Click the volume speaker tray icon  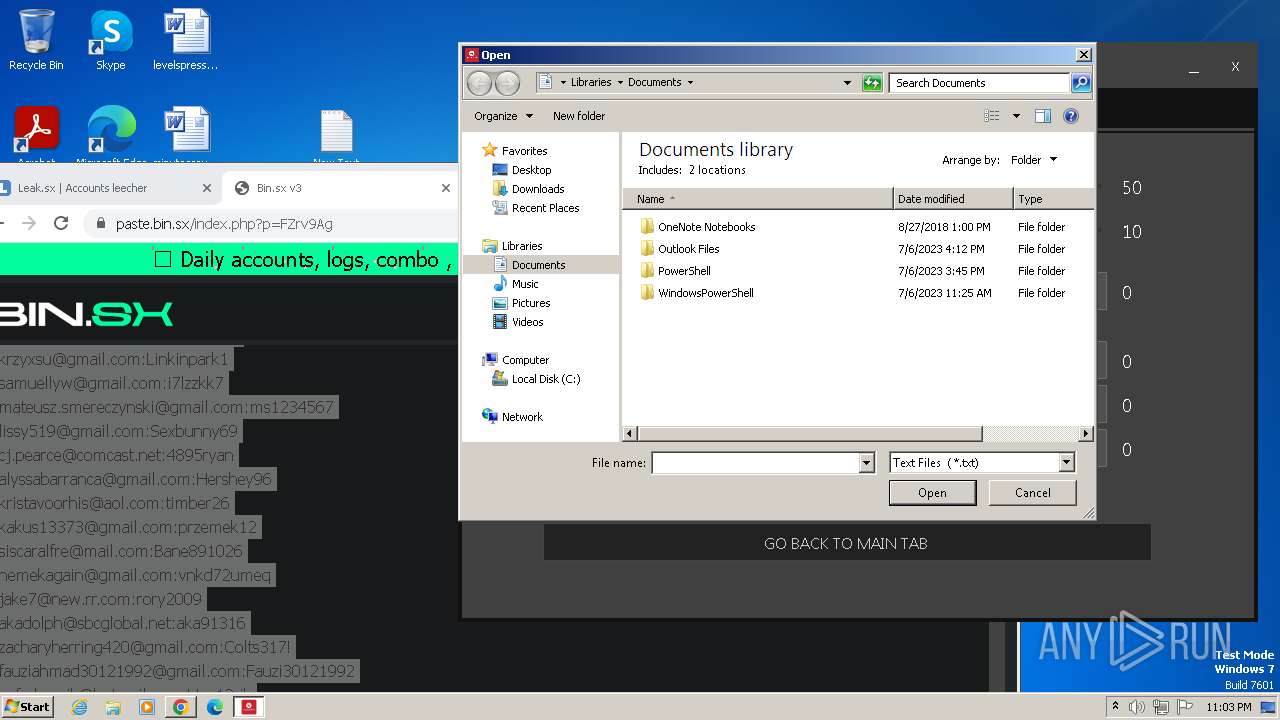[x=1137, y=707]
